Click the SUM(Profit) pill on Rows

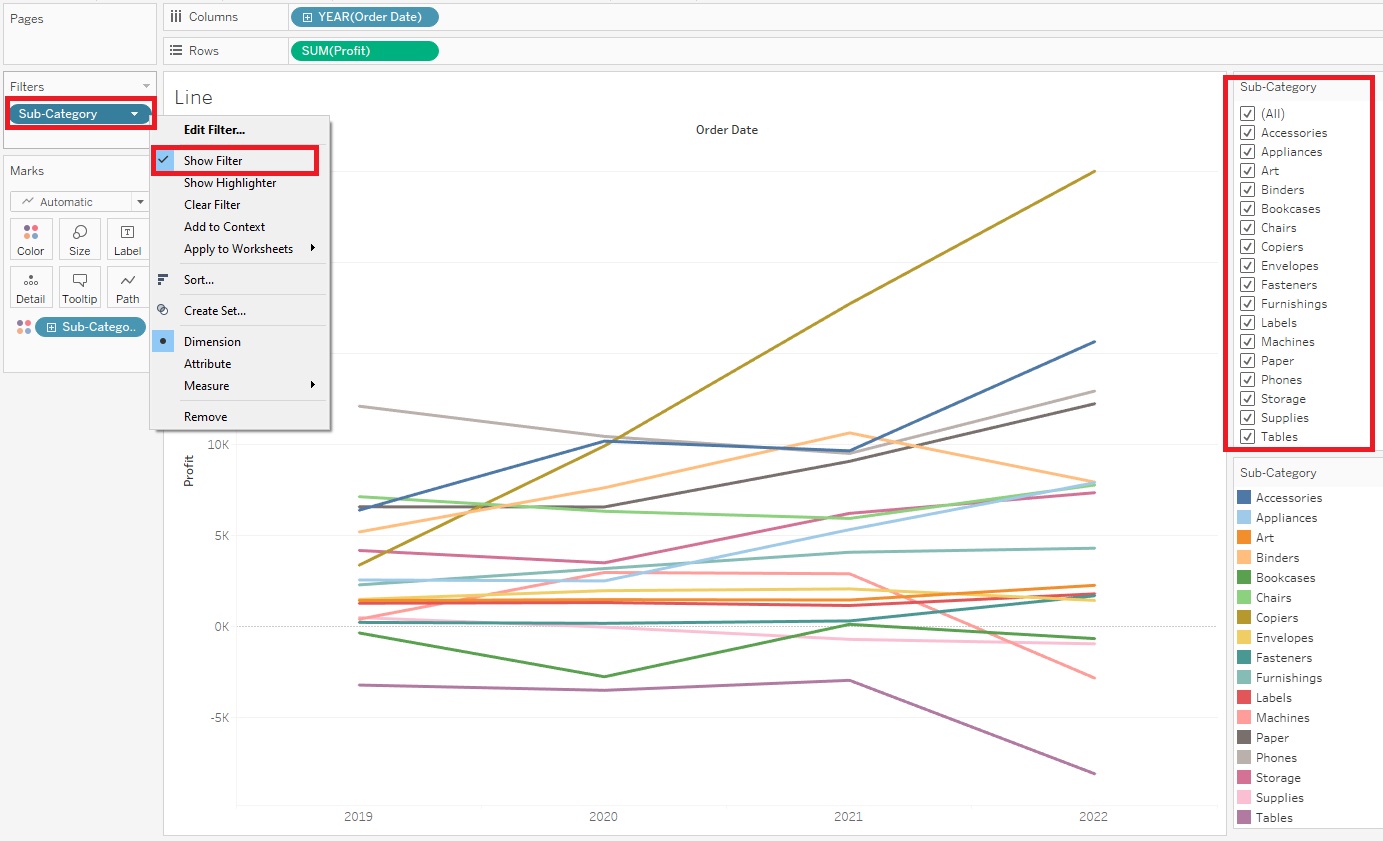(364, 51)
